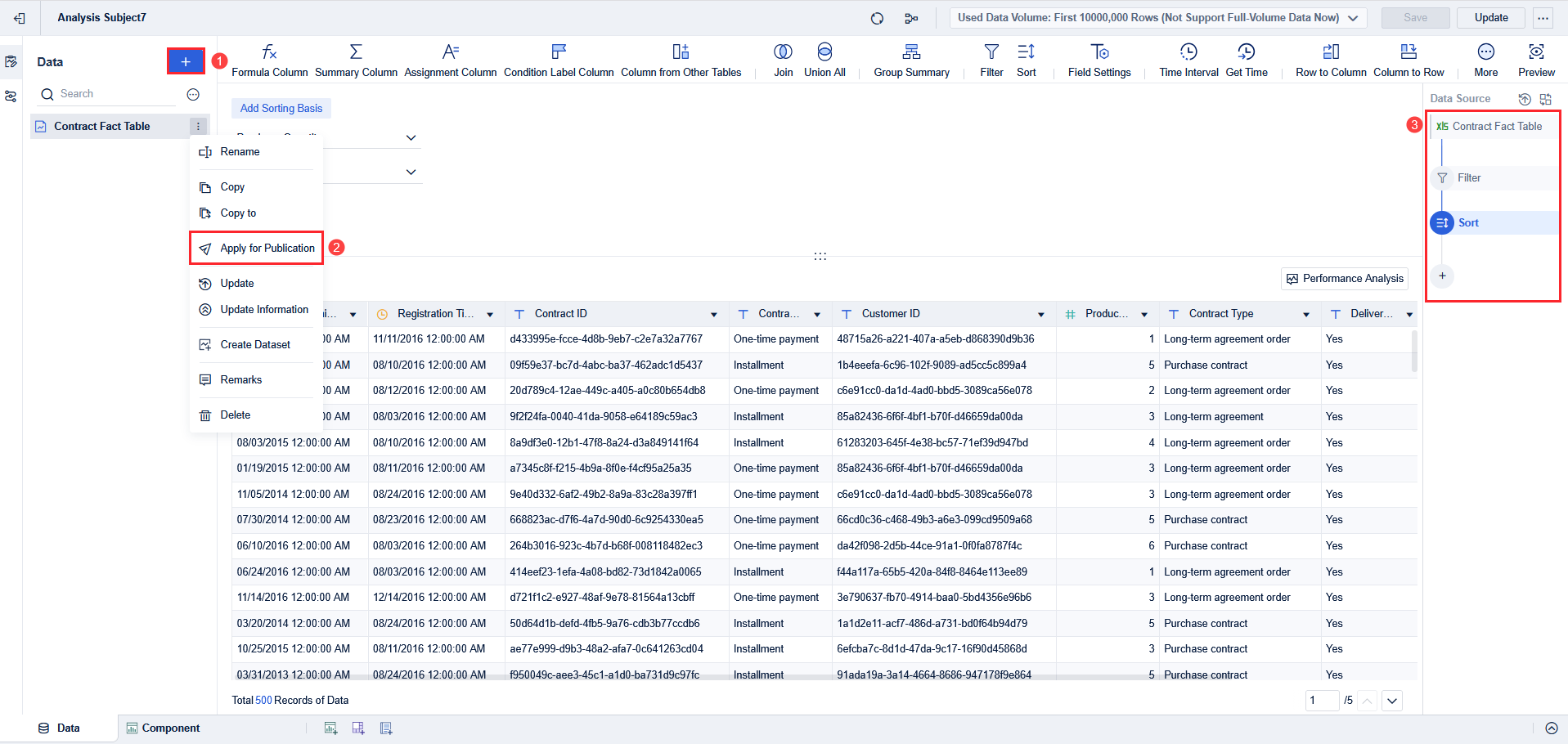The width and height of the screenshot is (1568, 744).
Task: Switch to the bottom Data tab
Action: click(x=59, y=728)
